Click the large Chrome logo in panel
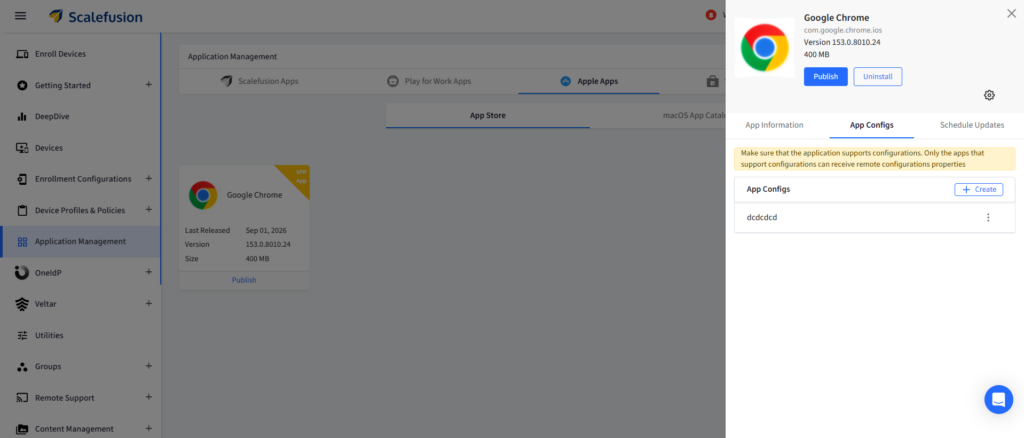The height and width of the screenshot is (438, 1024). pyautogui.click(x=764, y=48)
